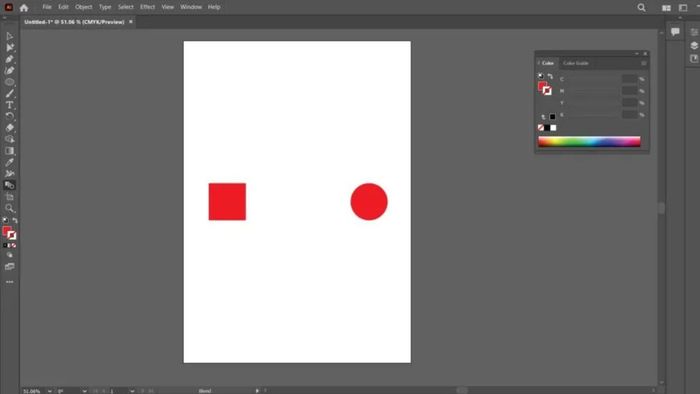Click the C value input field
Viewport: 700px width, 394px height.
pyautogui.click(x=629, y=79)
